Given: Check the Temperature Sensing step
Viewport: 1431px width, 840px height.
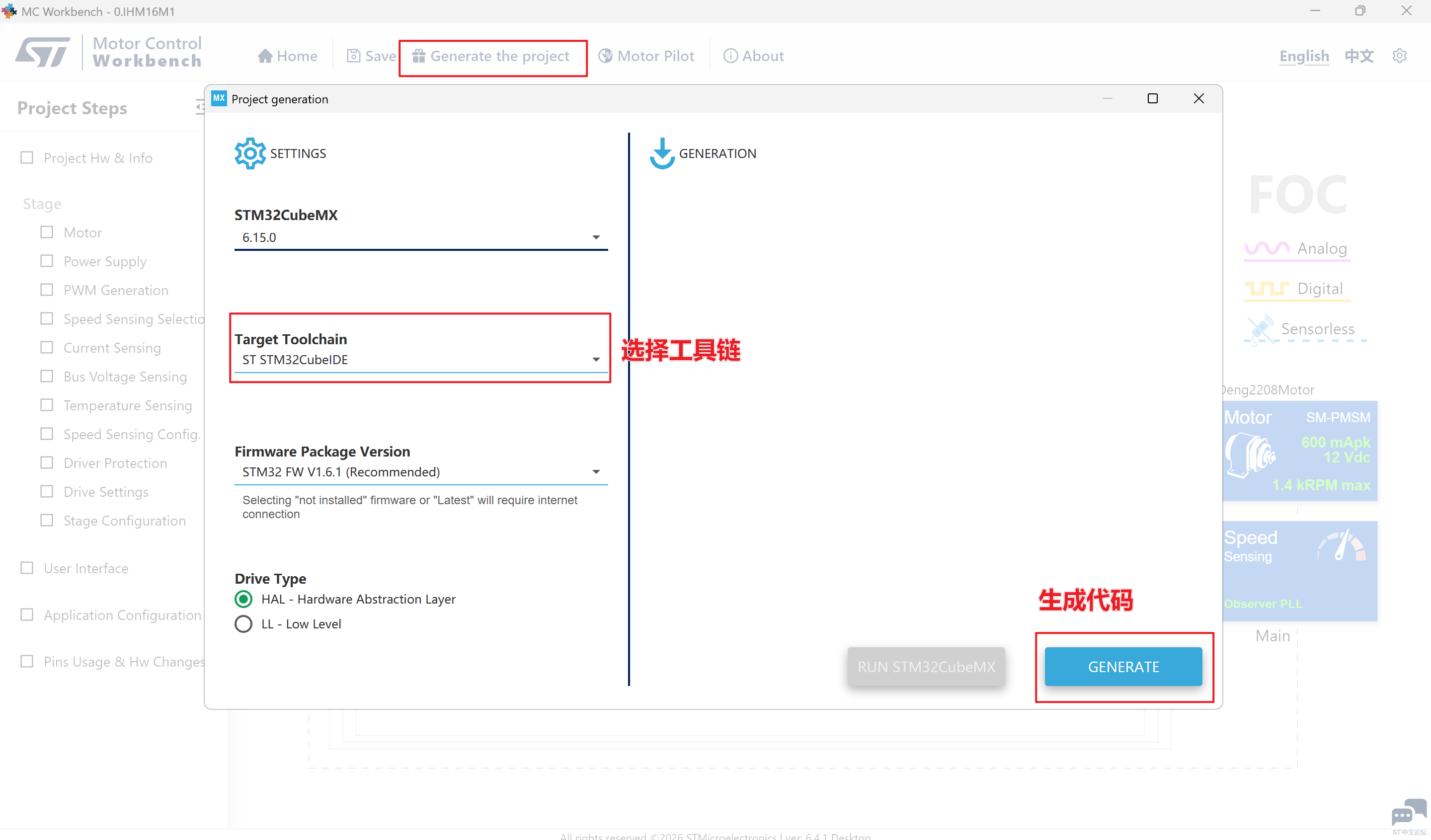Looking at the screenshot, I should point(47,405).
